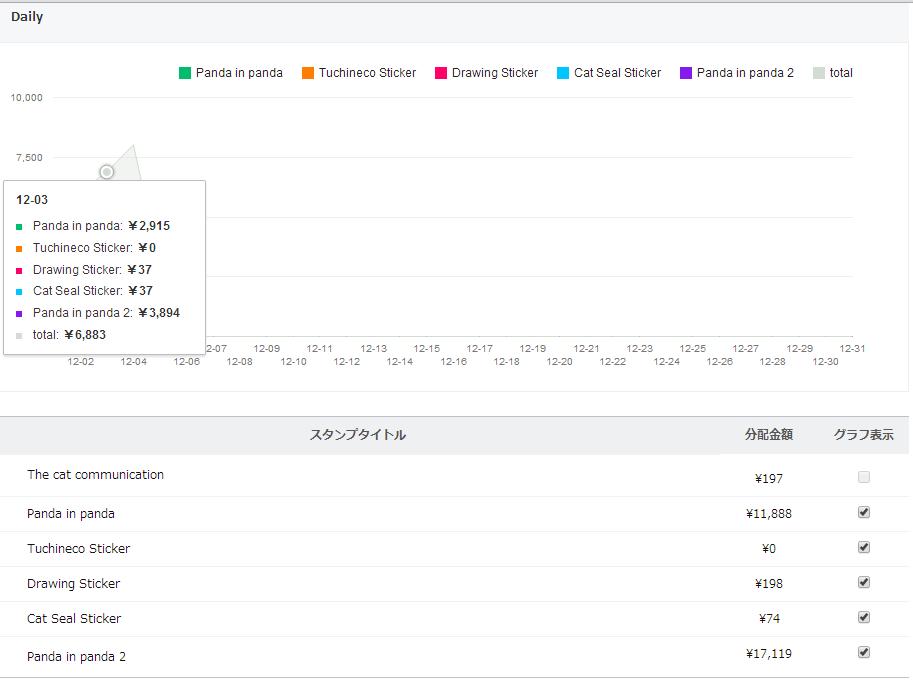Enable graph display for The cat communication
The height and width of the screenshot is (683, 913).
(x=864, y=477)
